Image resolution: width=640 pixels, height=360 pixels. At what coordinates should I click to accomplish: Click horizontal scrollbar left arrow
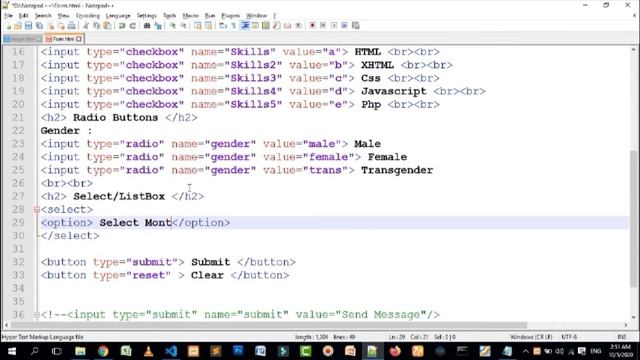click(6, 325)
